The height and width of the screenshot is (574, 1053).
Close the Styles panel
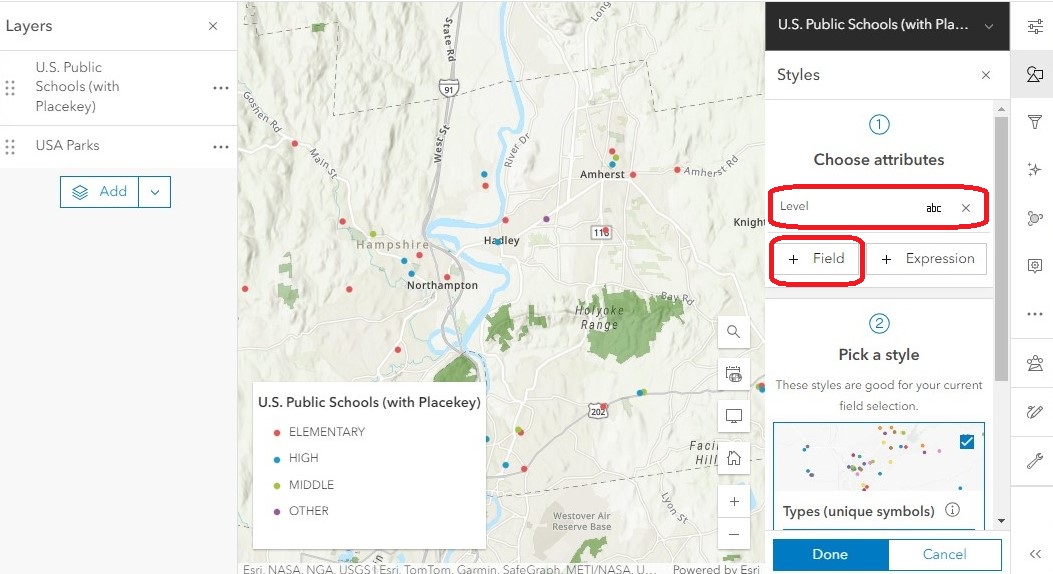986,75
